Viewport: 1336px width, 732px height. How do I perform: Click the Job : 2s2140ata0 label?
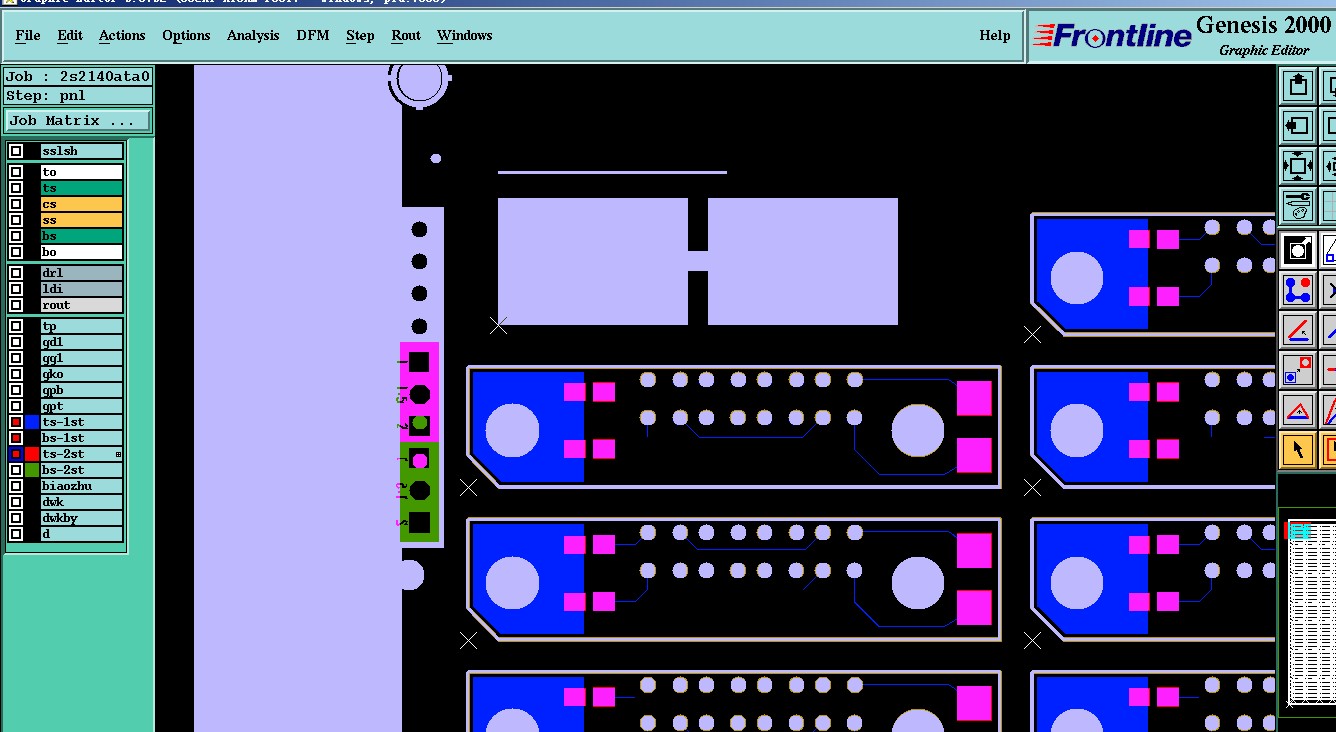coord(78,77)
